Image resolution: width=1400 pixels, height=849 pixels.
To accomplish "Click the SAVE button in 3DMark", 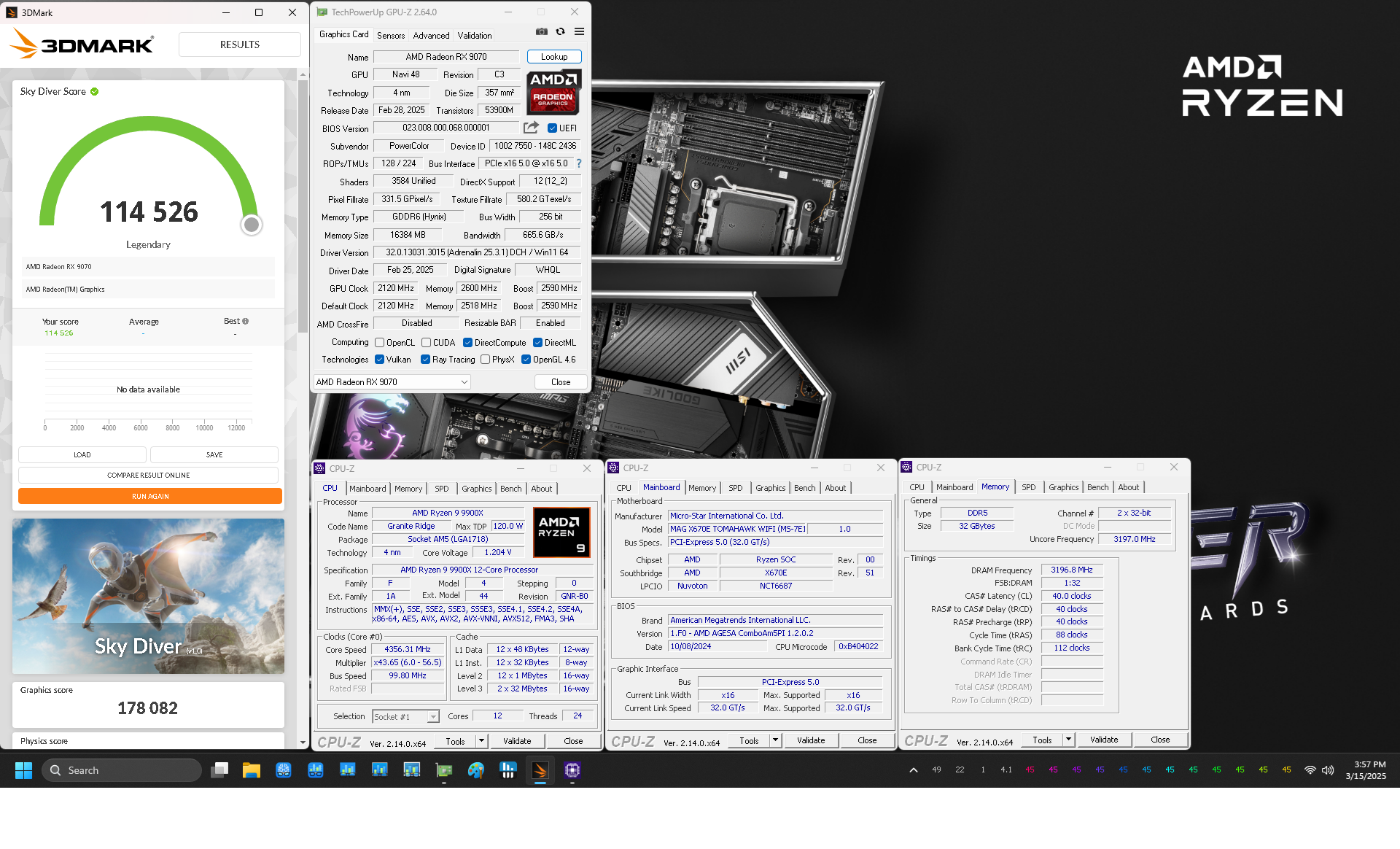I will 214,454.
